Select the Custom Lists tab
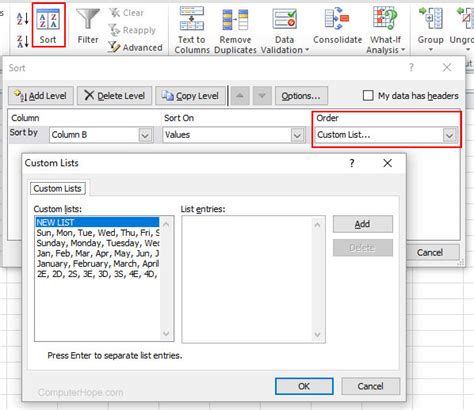 [58, 188]
